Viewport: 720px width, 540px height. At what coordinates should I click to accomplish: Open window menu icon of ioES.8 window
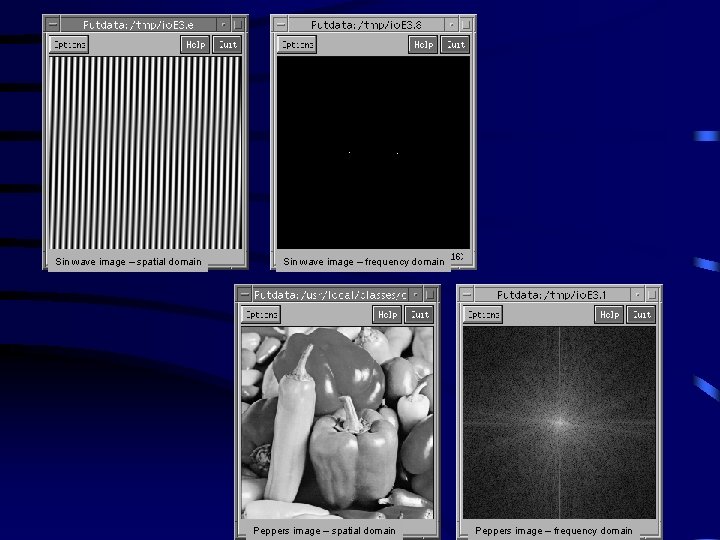(281, 24)
